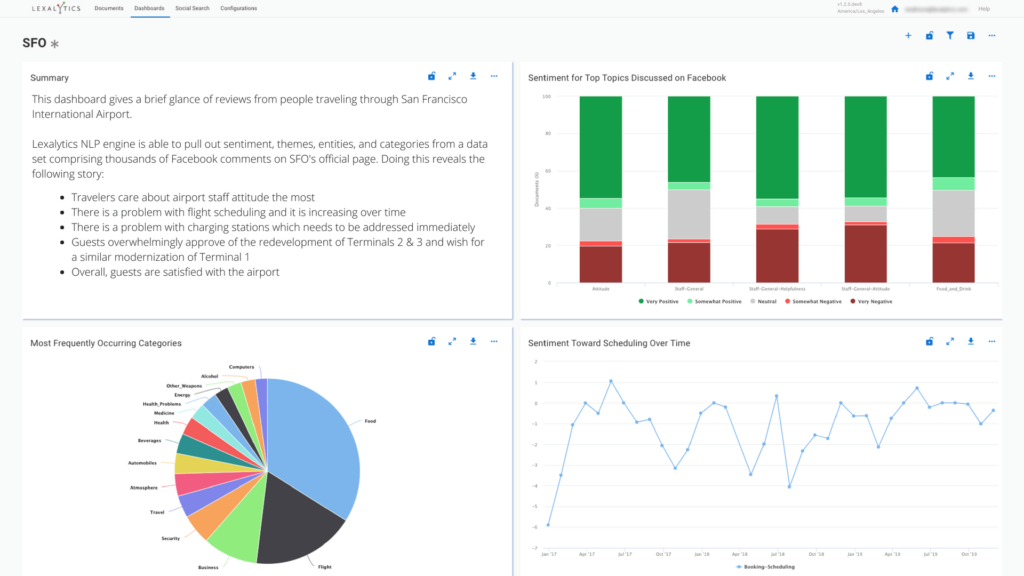Click the Food_and_Drink stacked bar
This screenshot has height=576, width=1024.
click(x=953, y=189)
